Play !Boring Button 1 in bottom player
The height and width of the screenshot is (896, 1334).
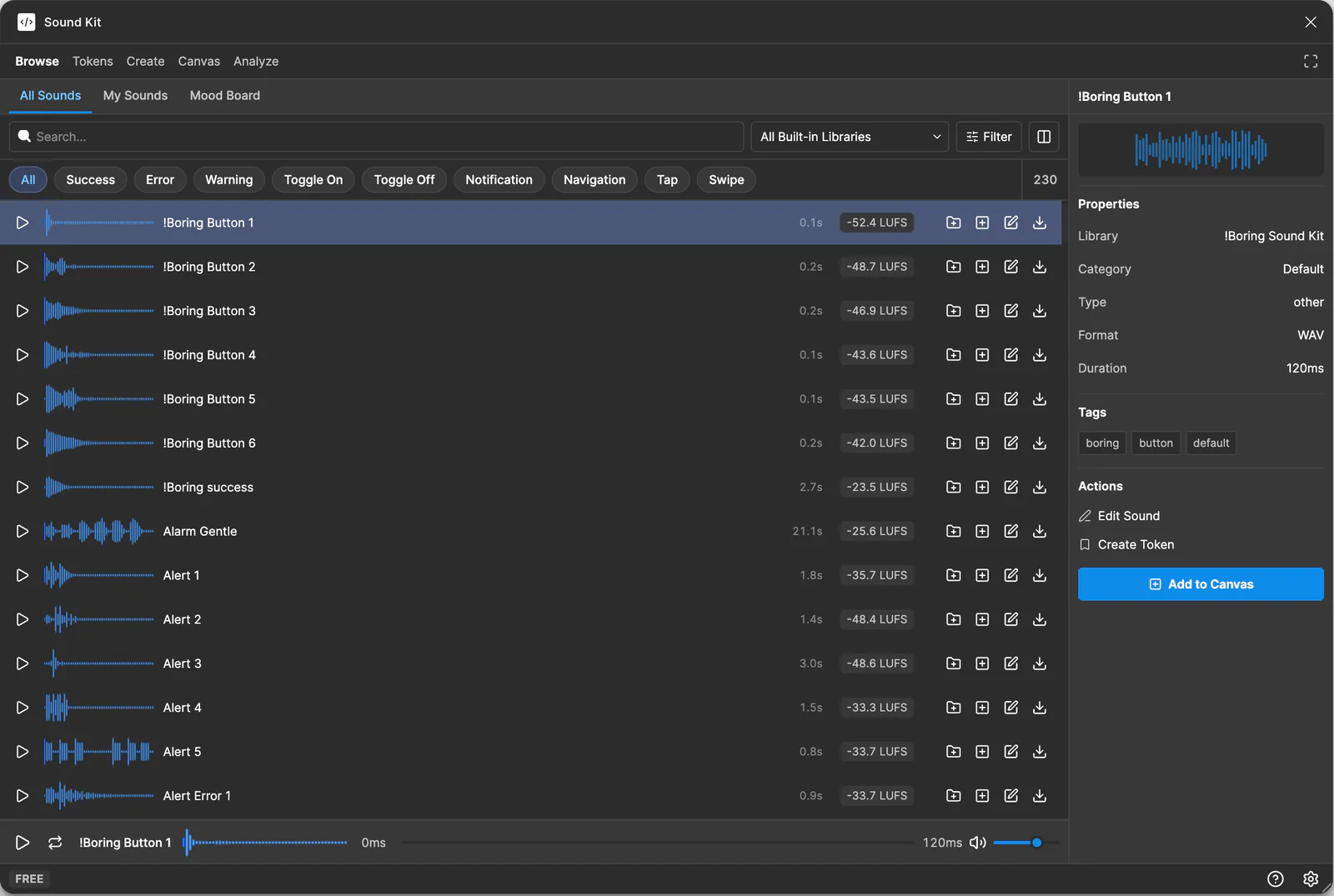click(23, 843)
